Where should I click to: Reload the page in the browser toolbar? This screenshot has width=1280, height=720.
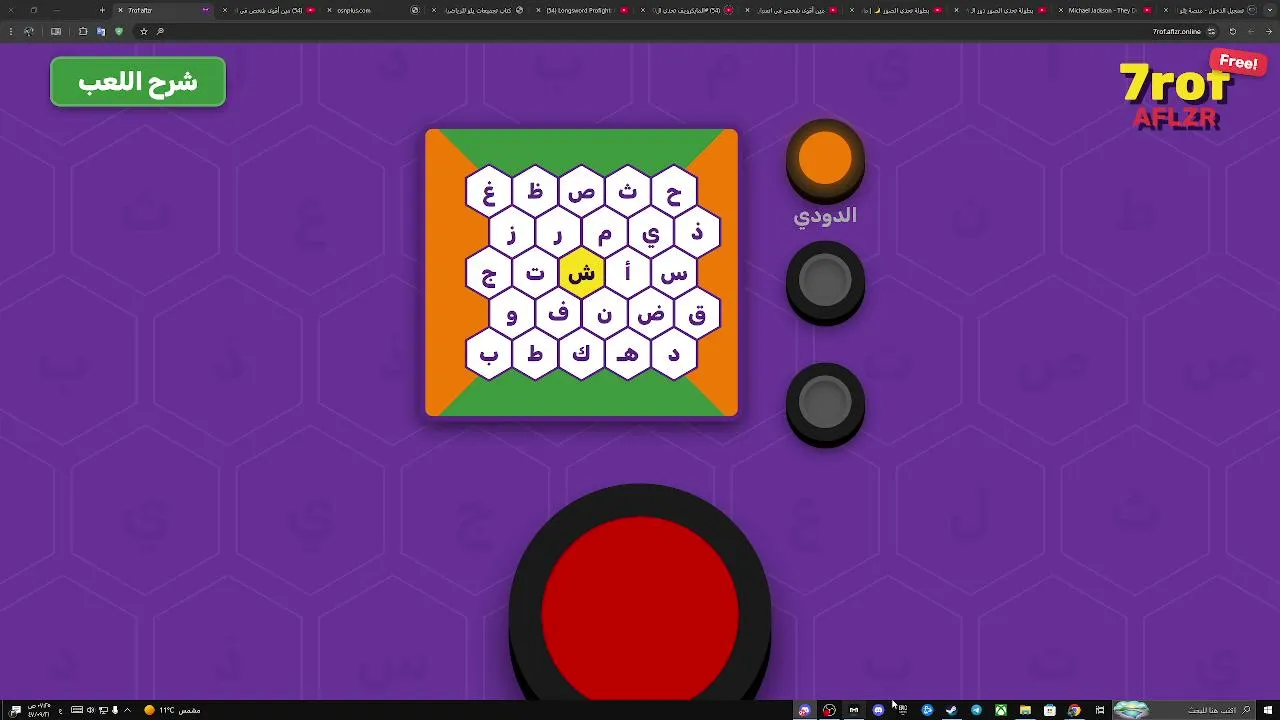coord(1232,31)
